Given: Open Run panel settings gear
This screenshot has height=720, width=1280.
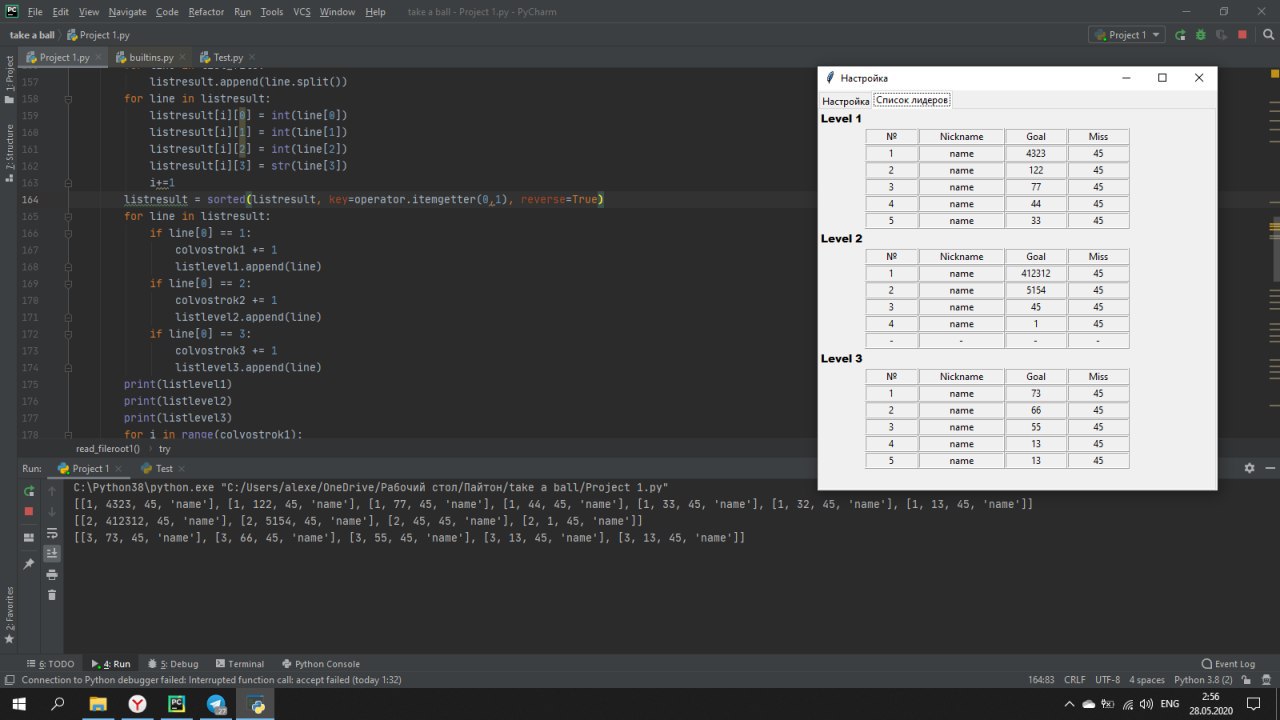Looking at the screenshot, I should [1249, 468].
